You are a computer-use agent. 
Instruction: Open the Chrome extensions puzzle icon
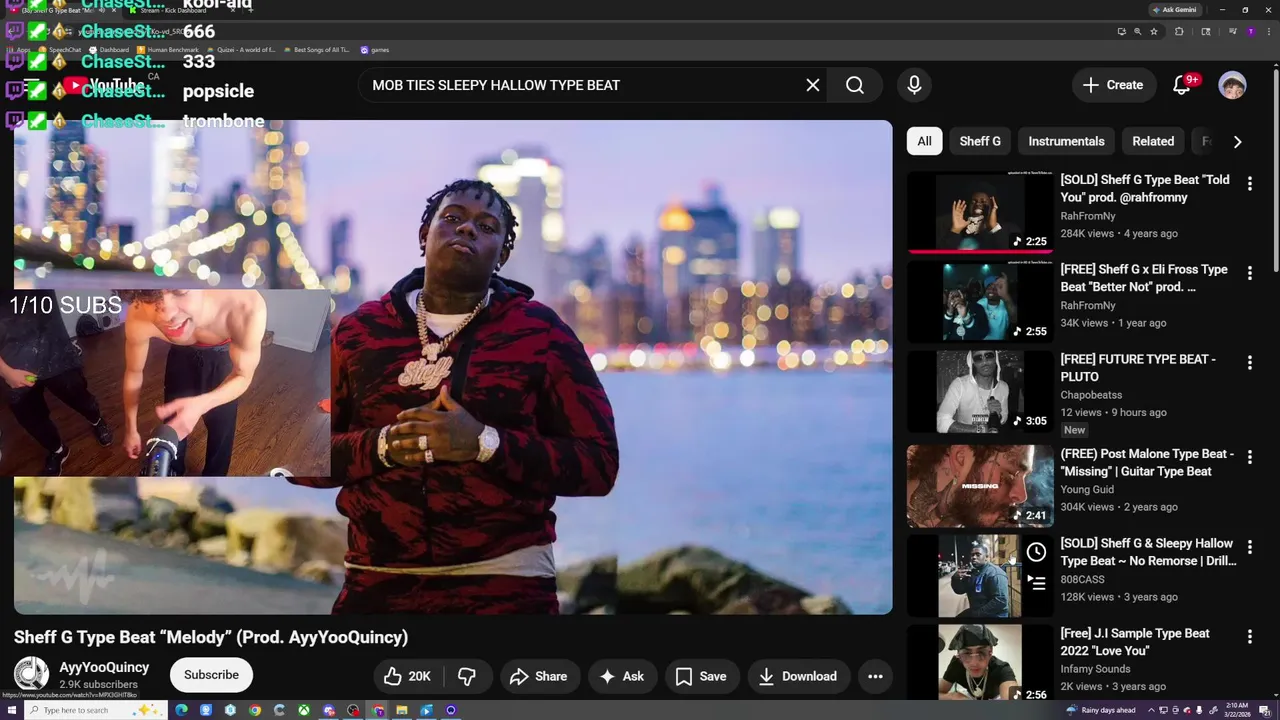[1180, 32]
